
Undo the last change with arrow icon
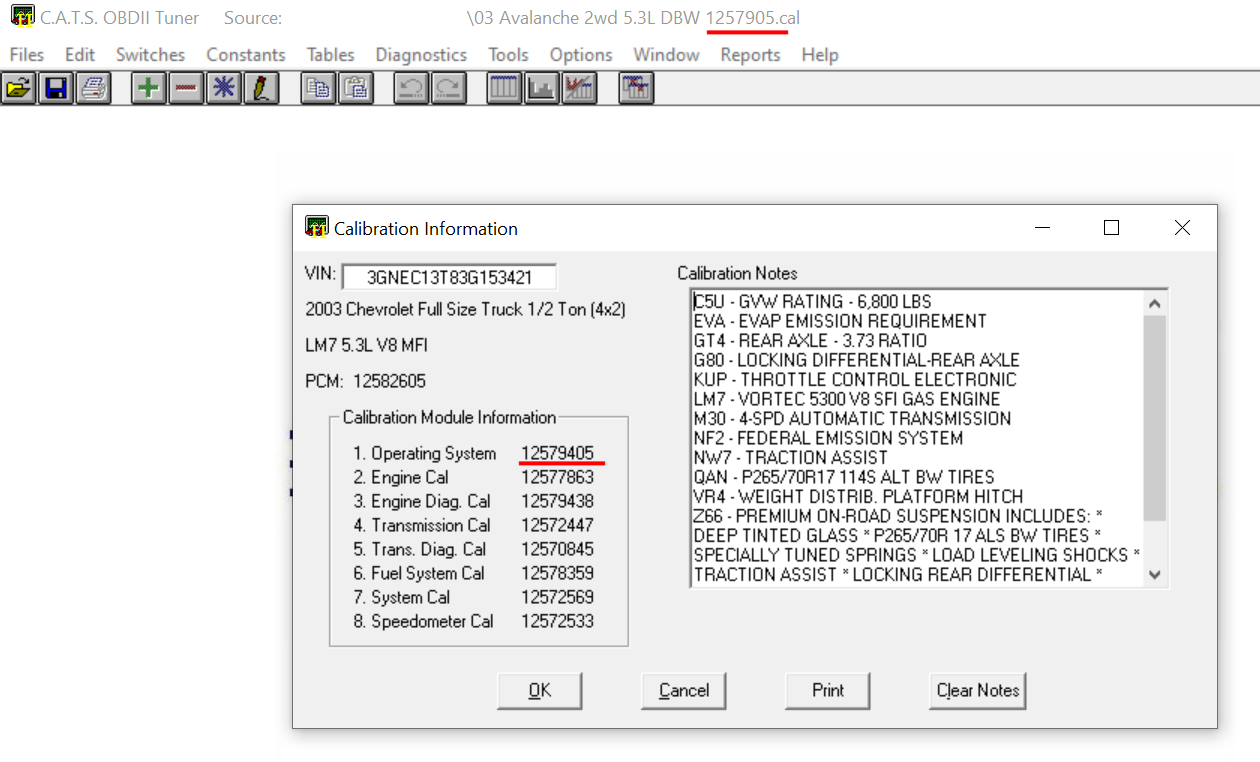(411, 88)
